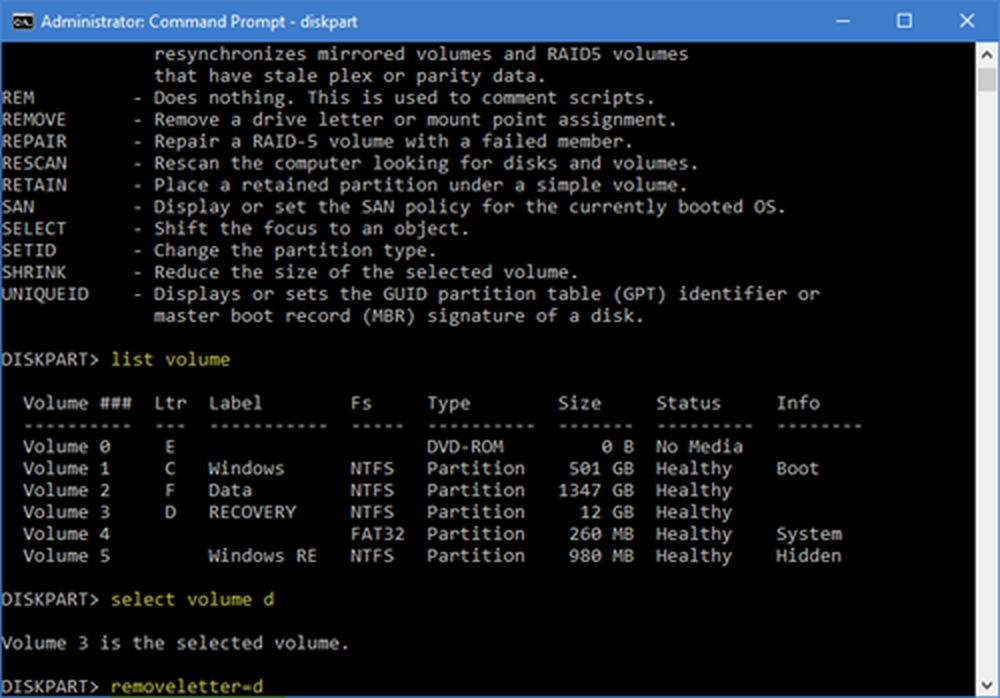Viewport: 1000px width, 698px height.
Task: Click 'Volume 3 is the selected volume.' message
Action: (175, 643)
